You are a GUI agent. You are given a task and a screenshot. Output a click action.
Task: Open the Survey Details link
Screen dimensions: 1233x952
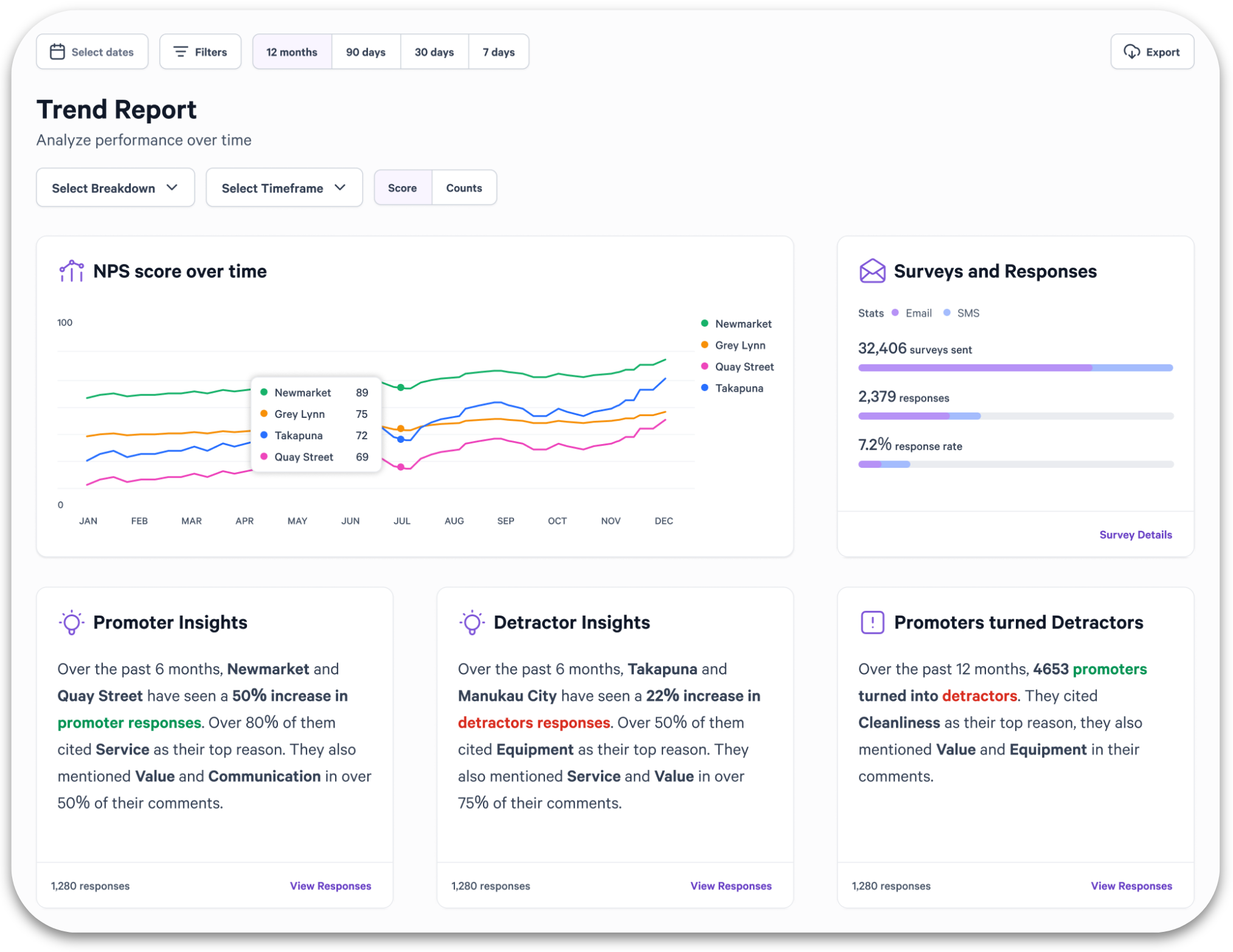(1134, 535)
